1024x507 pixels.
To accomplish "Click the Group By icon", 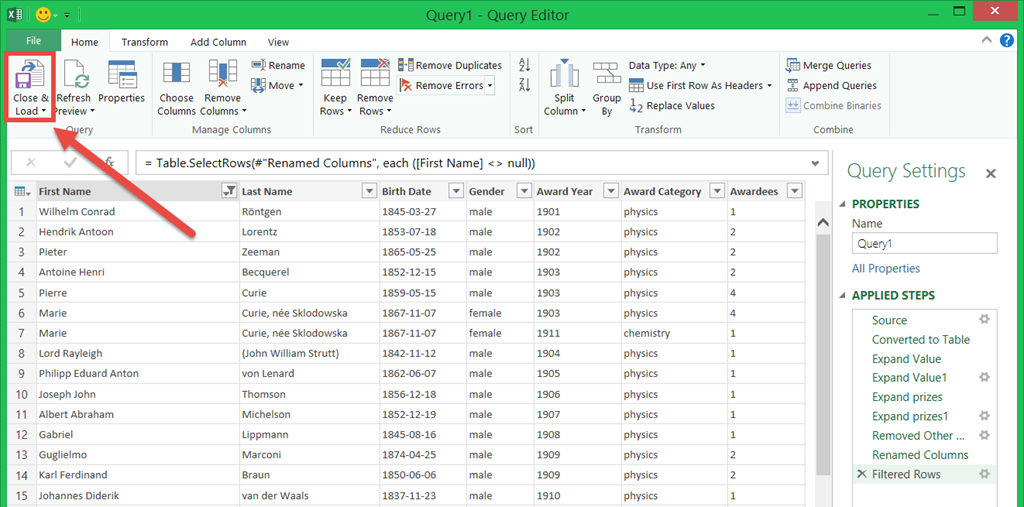I will click(x=606, y=78).
